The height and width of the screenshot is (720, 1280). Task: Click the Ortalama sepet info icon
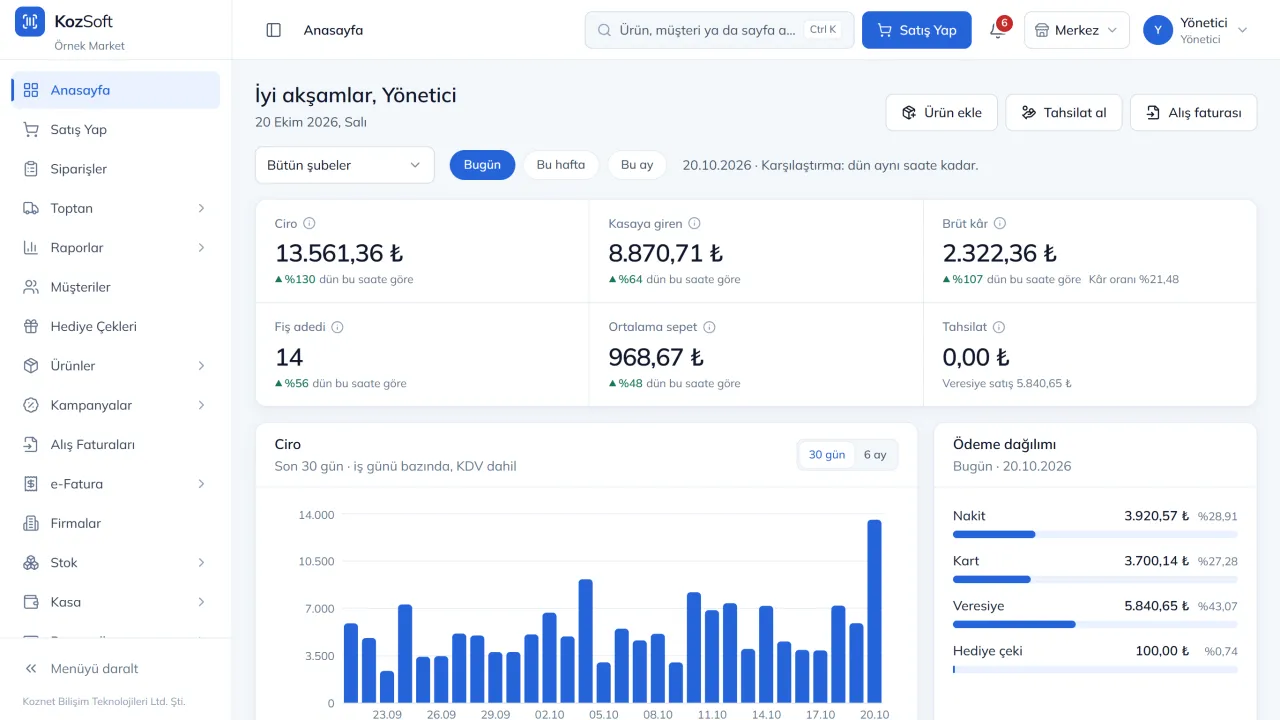[x=709, y=327]
